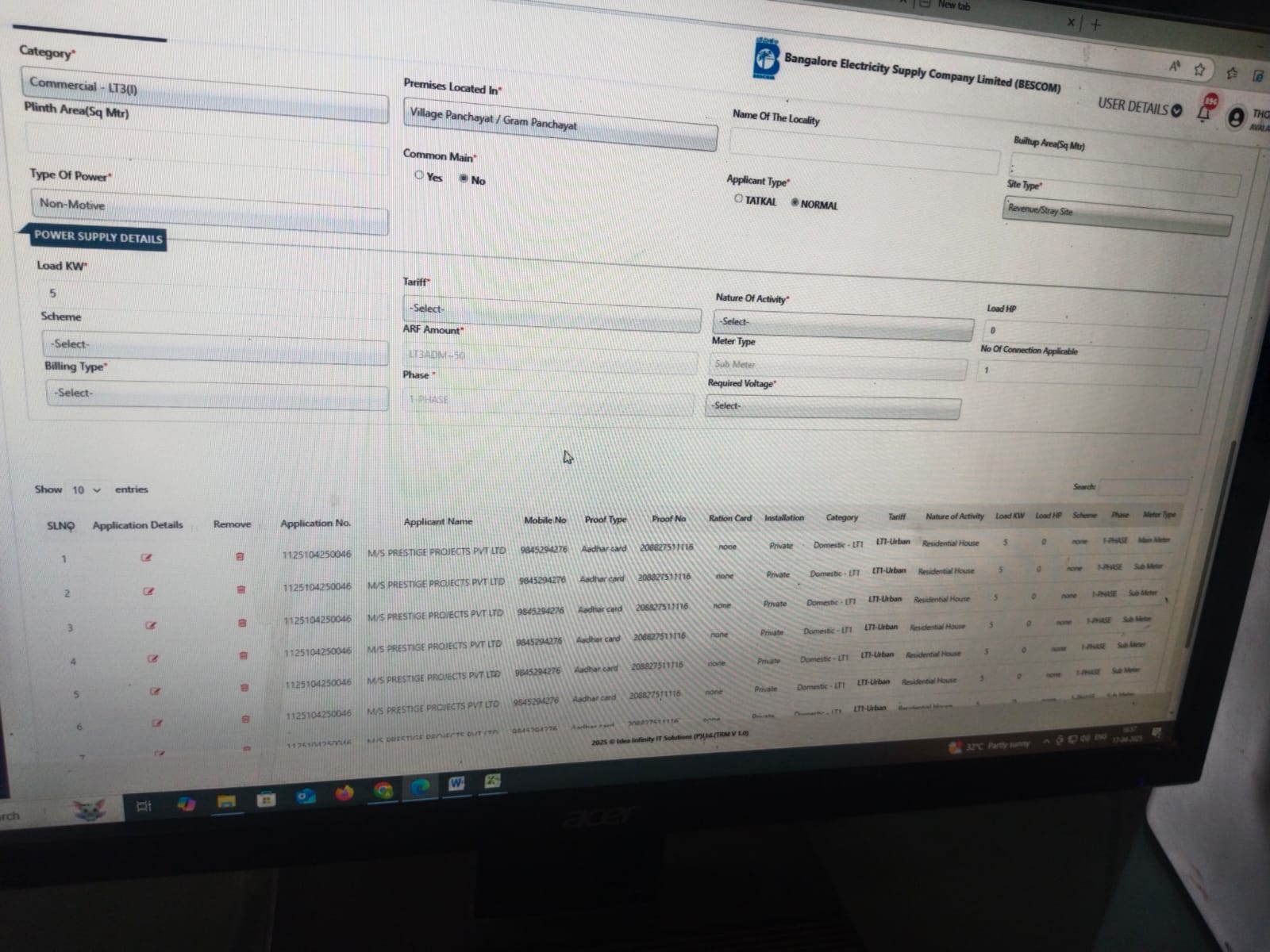Viewport: 1270px width, 952px height.
Task: Click the Load HP input field
Action: click(1095, 333)
